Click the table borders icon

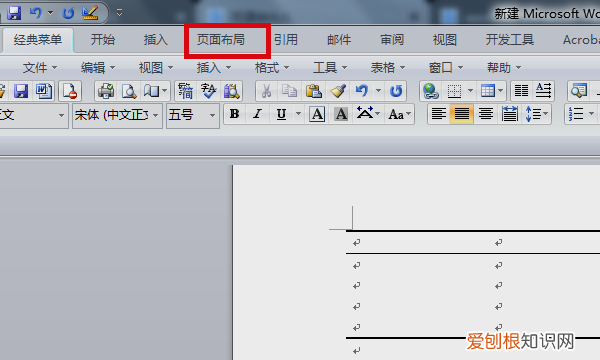point(454,91)
